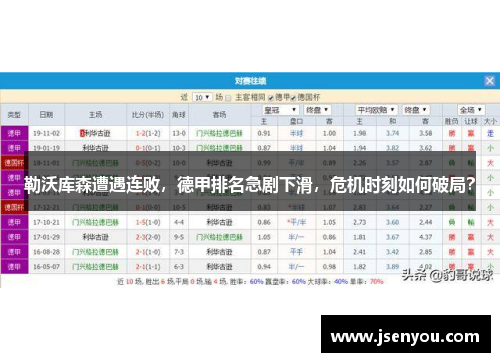The width and height of the screenshot is (500, 362).
Task: Untick the 德甲 checkbox
Action: pos(271,98)
